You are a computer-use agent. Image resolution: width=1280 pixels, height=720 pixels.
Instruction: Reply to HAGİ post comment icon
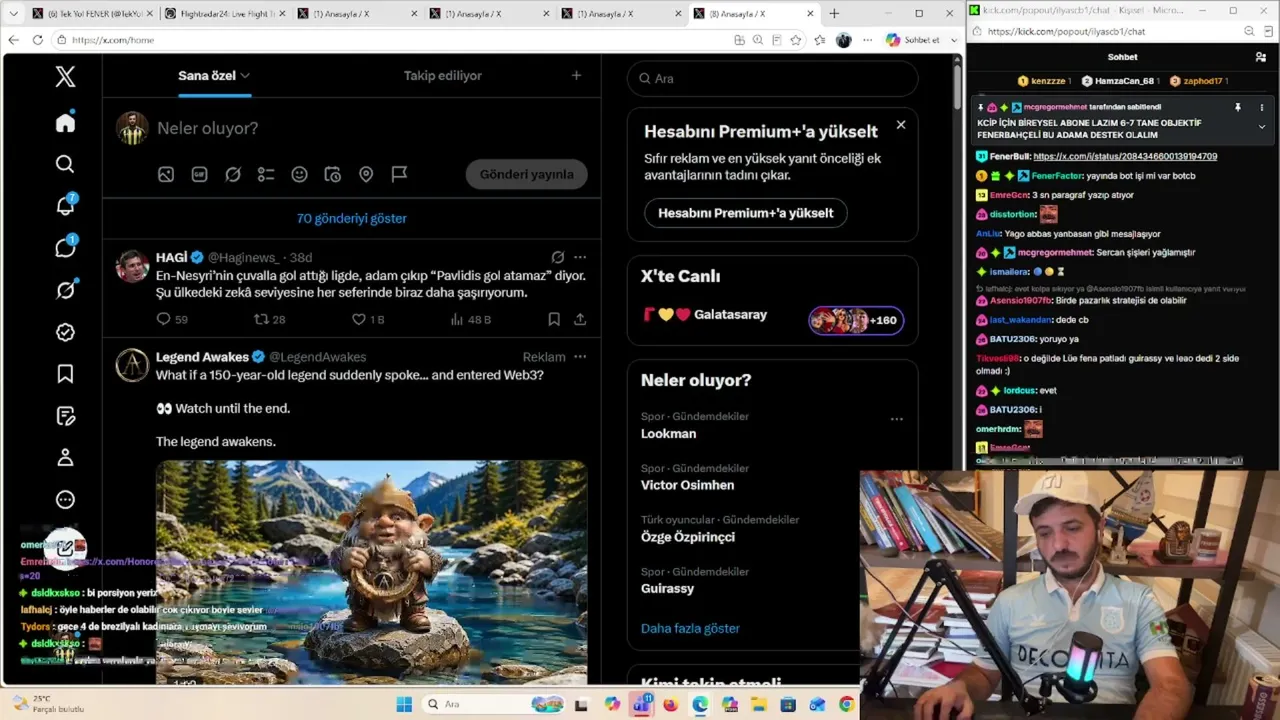pos(164,319)
